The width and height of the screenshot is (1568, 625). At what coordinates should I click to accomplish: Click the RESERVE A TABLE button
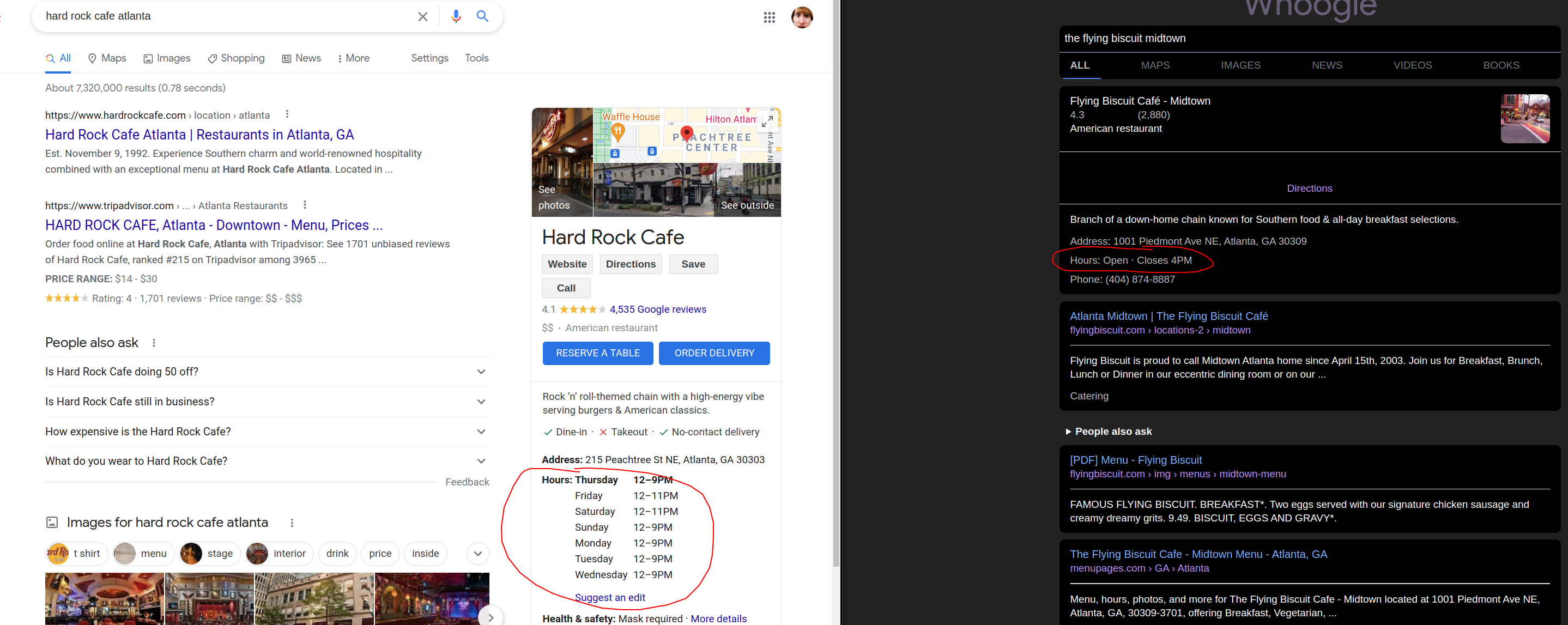coord(597,353)
